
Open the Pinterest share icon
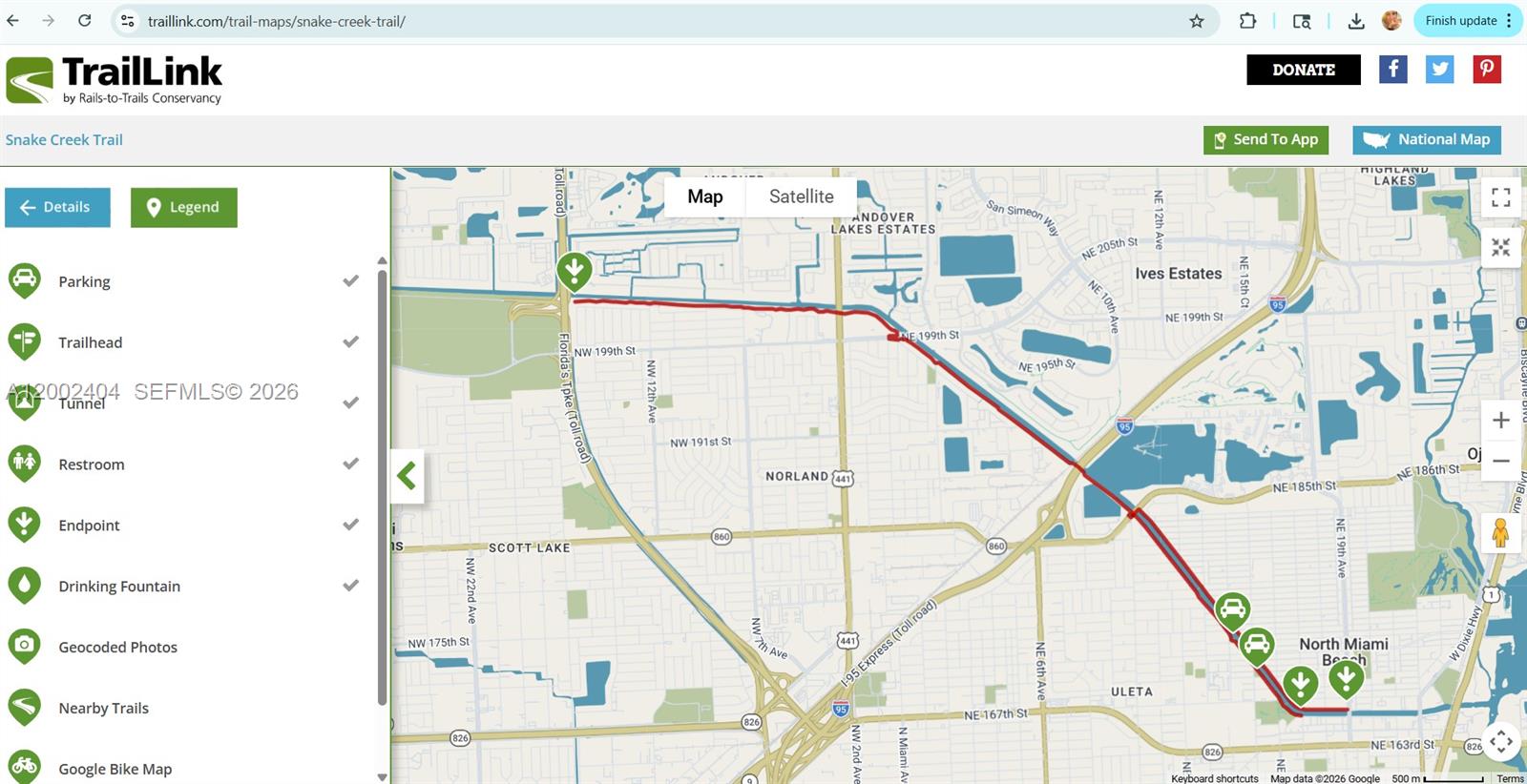click(x=1486, y=69)
